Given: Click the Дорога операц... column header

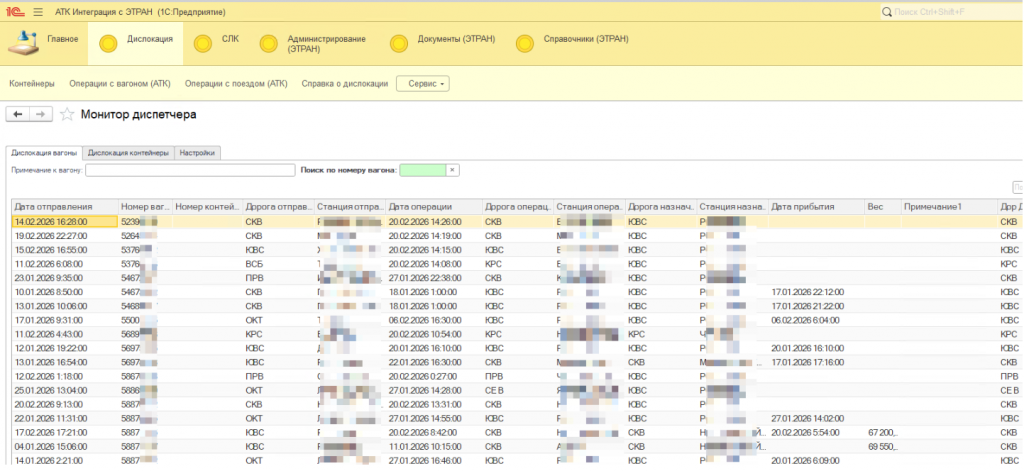Looking at the screenshot, I should tap(518, 206).
